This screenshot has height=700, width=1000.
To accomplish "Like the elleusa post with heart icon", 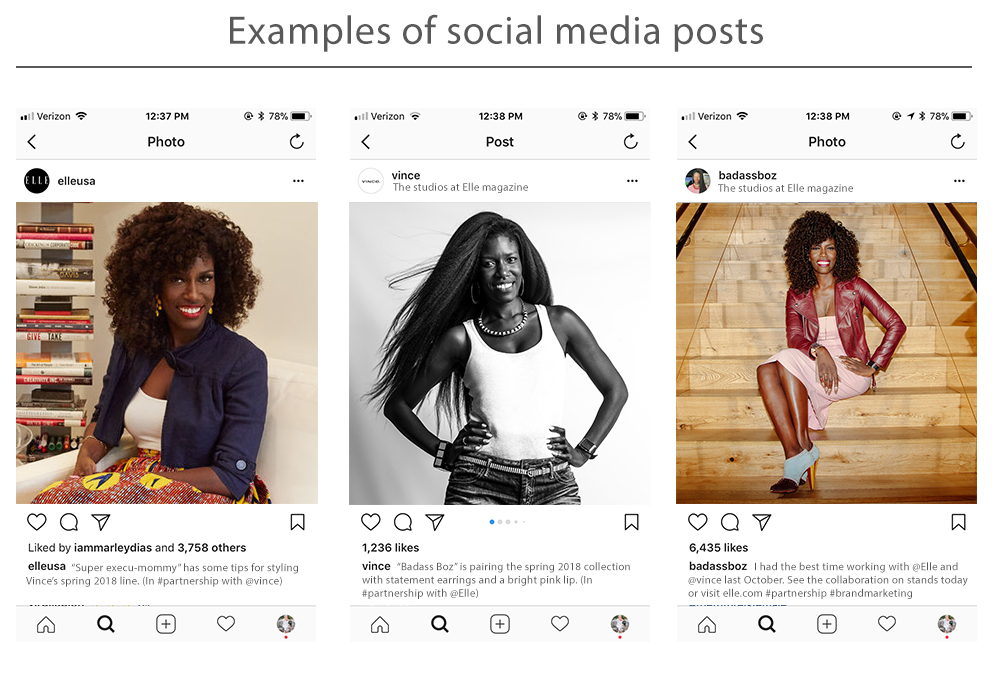I will (37, 522).
